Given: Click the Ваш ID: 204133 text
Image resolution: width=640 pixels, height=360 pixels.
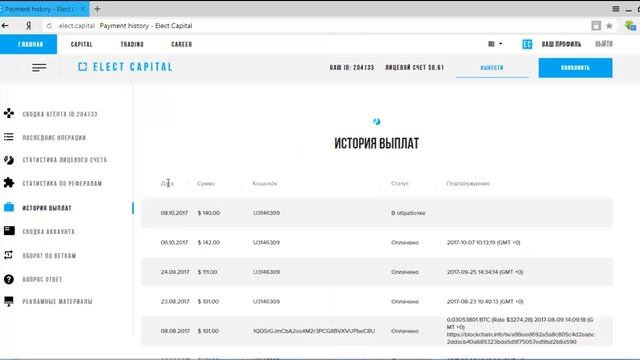Looking at the screenshot, I should pos(352,68).
